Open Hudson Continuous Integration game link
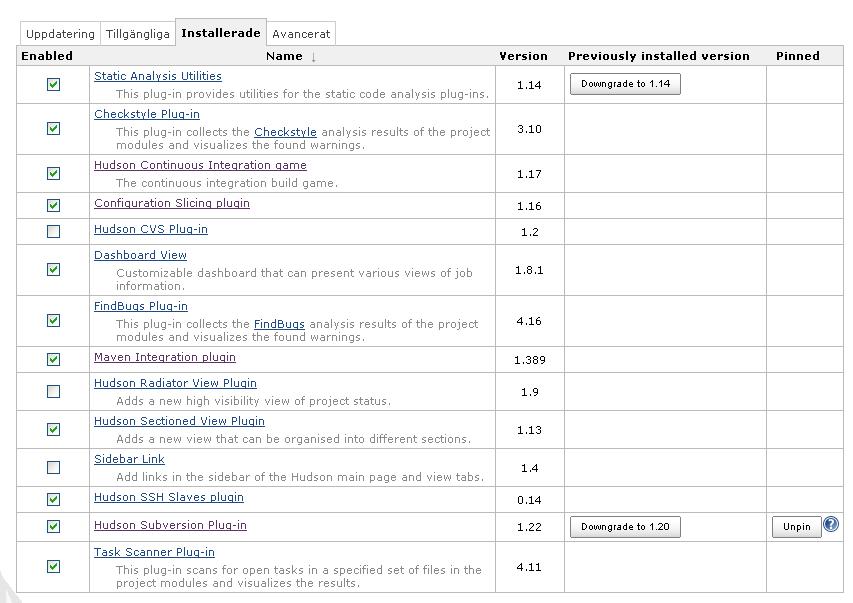This screenshot has height=603, width=853. tap(200, 165)
